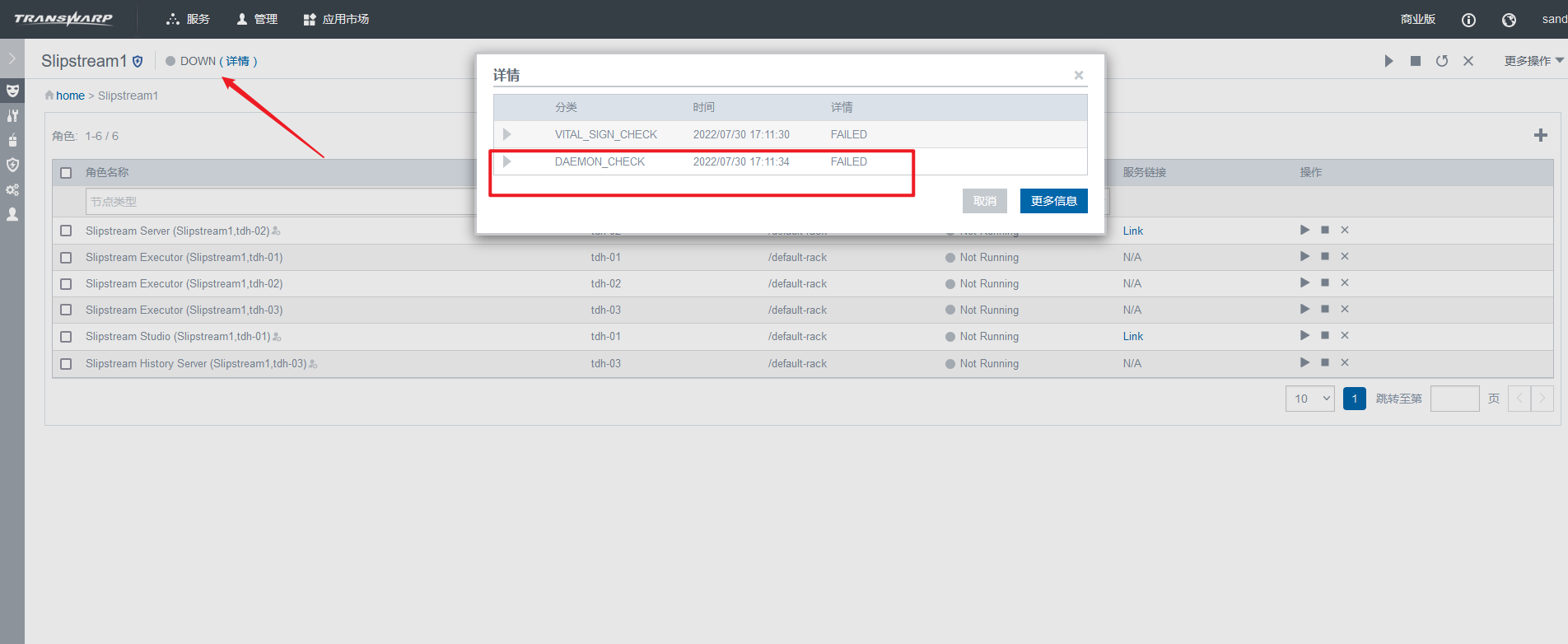The image size is (1568, 644).
Task: Delete Slipstream Server role
Action: pos(1345,230)
